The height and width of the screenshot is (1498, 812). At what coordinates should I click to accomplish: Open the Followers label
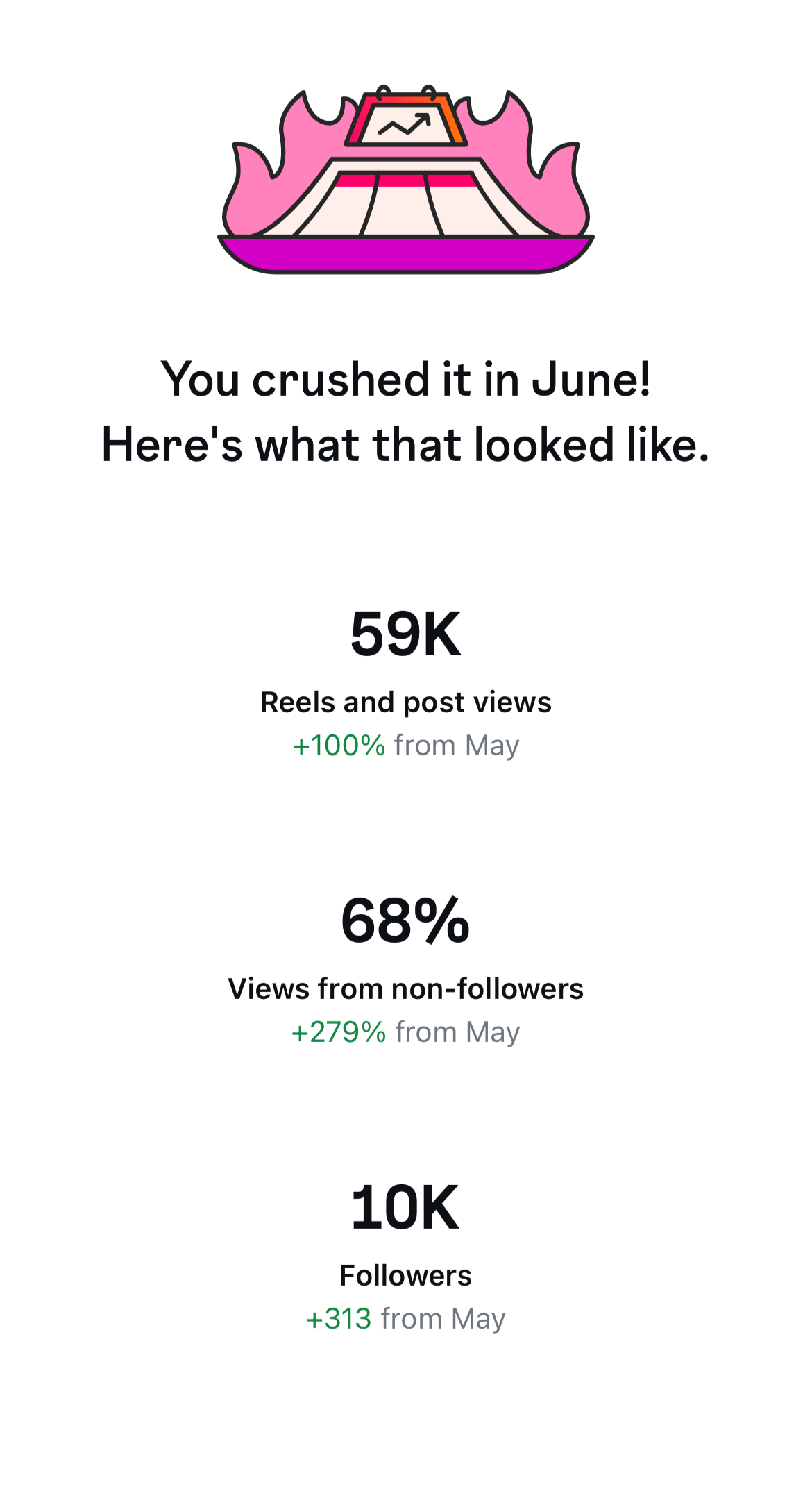pyautogui.click(x=406, y=1276)
